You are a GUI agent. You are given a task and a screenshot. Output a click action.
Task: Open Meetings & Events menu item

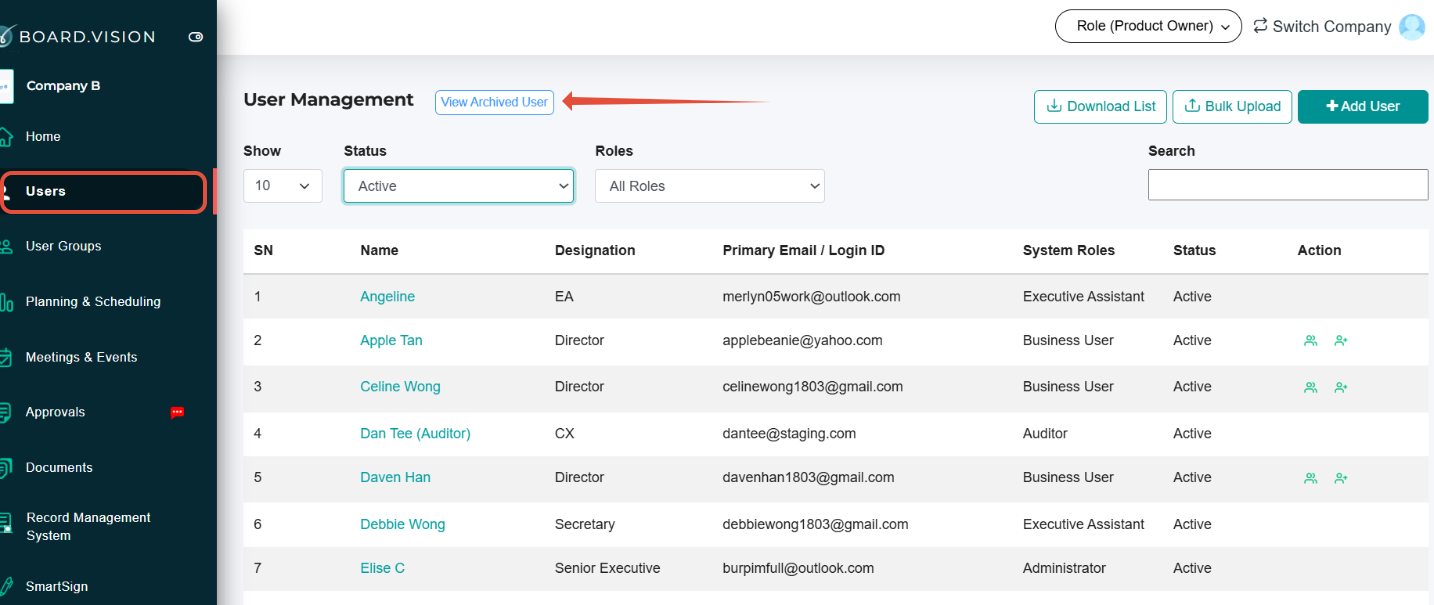tap(81, 357)
